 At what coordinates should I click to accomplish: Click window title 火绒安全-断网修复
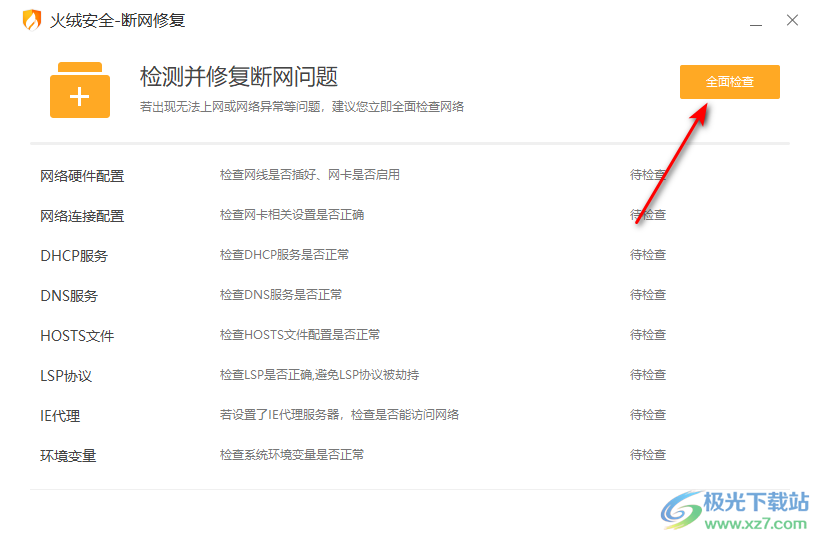pos(117,20)
